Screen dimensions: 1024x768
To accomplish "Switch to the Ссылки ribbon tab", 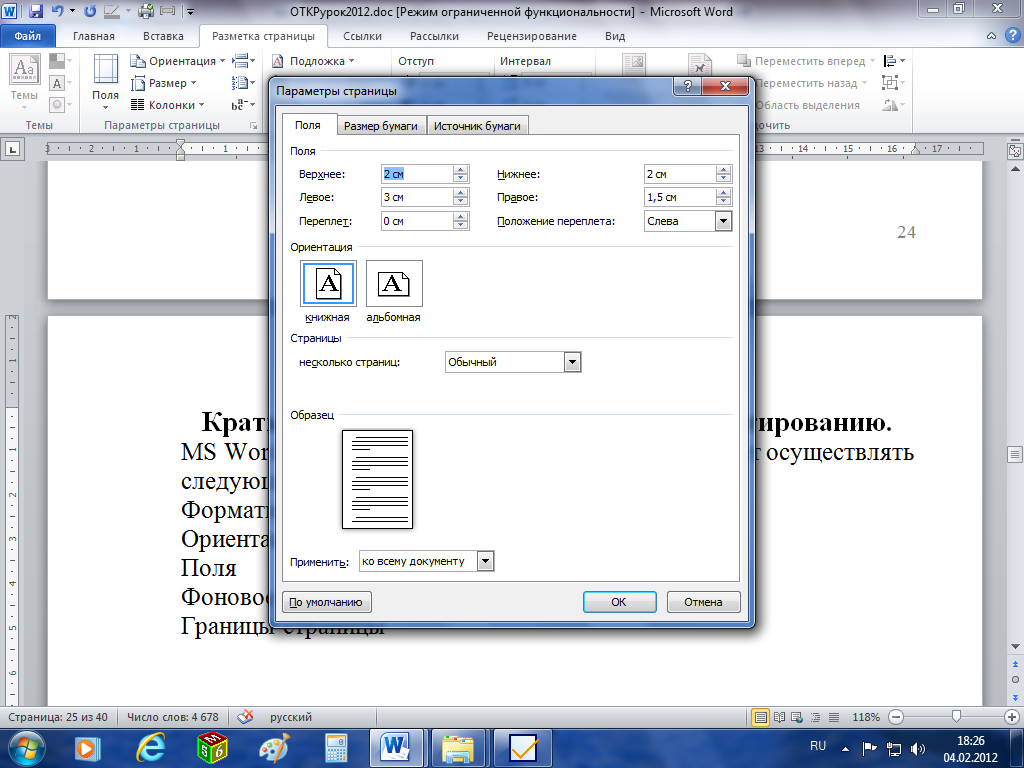I will [362, 36].
